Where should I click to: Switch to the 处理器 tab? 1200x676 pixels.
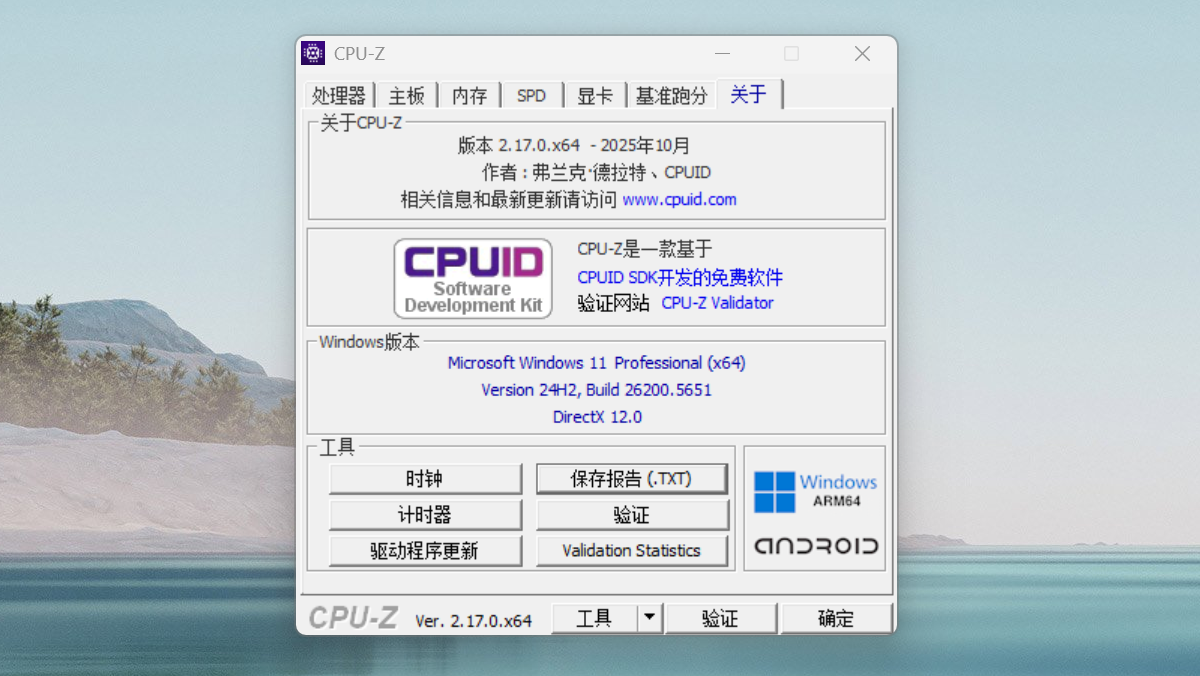tap(339, 96)
